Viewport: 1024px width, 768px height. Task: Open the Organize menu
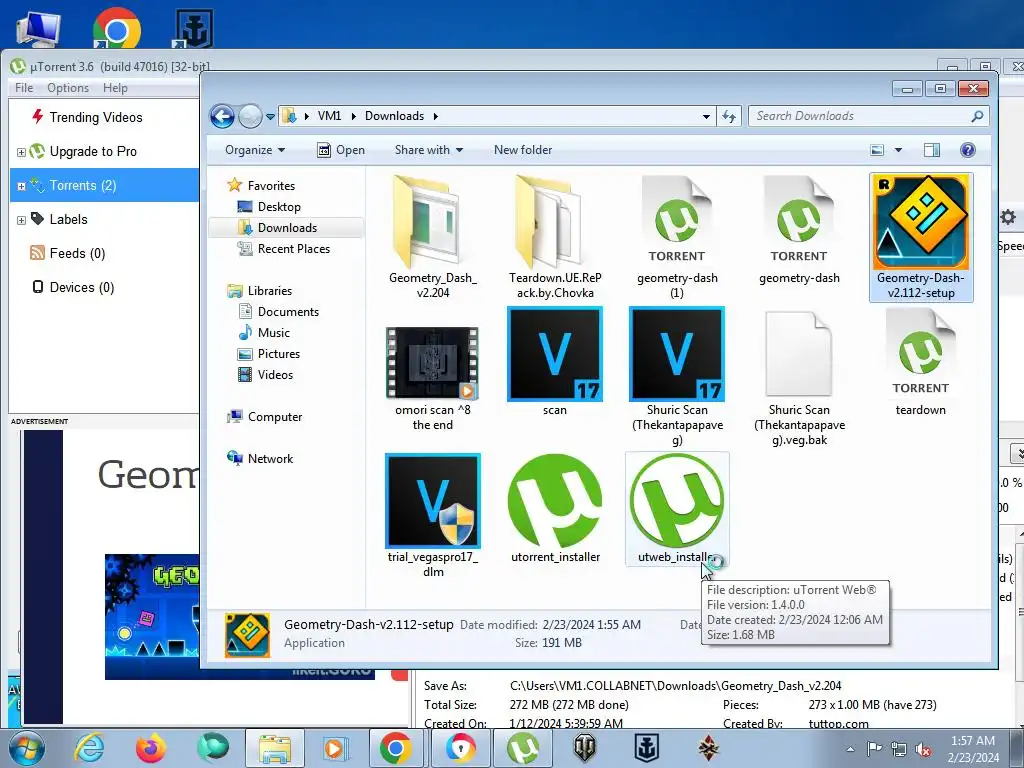[255, 150]
